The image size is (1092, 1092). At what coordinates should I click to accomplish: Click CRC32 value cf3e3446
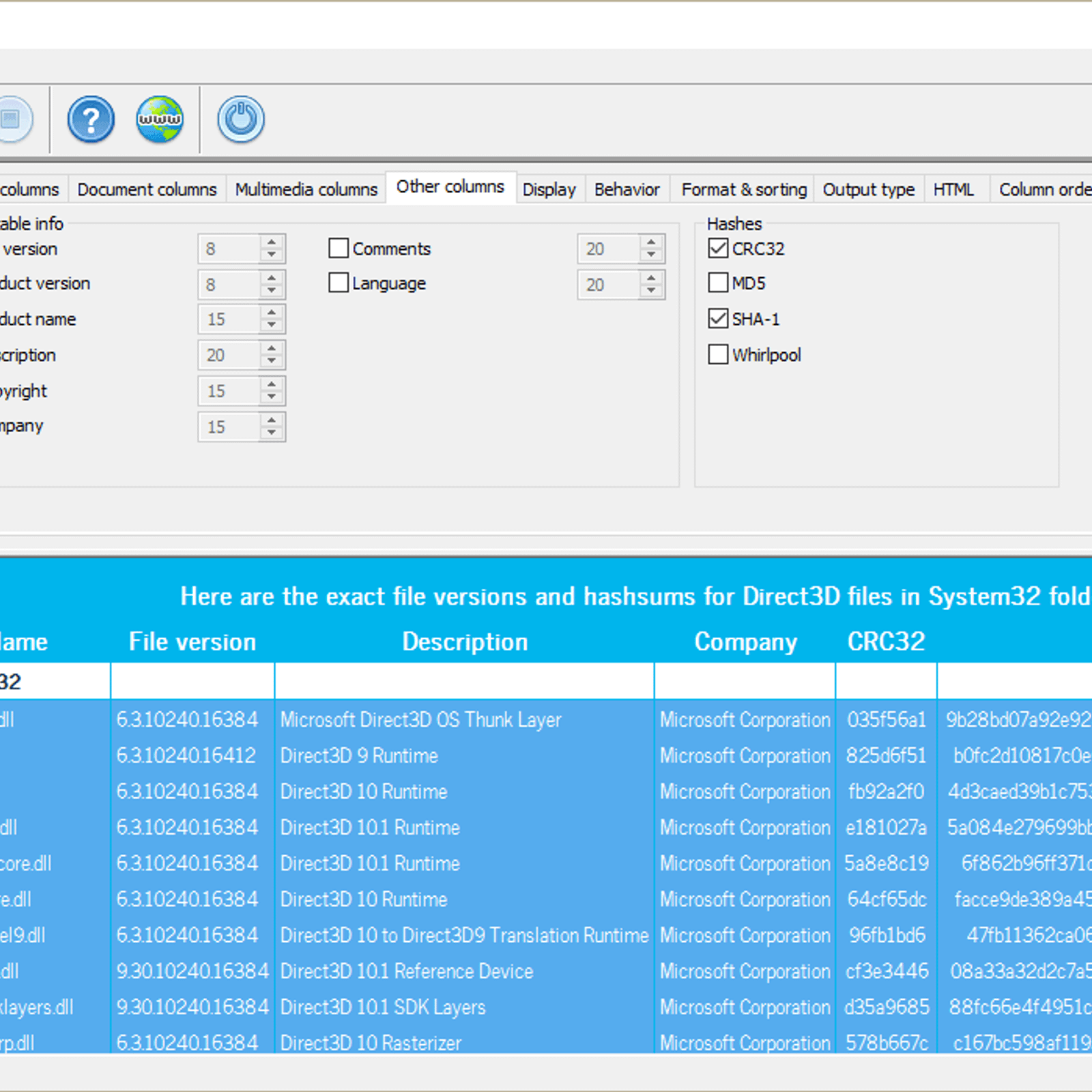point(887,971)
